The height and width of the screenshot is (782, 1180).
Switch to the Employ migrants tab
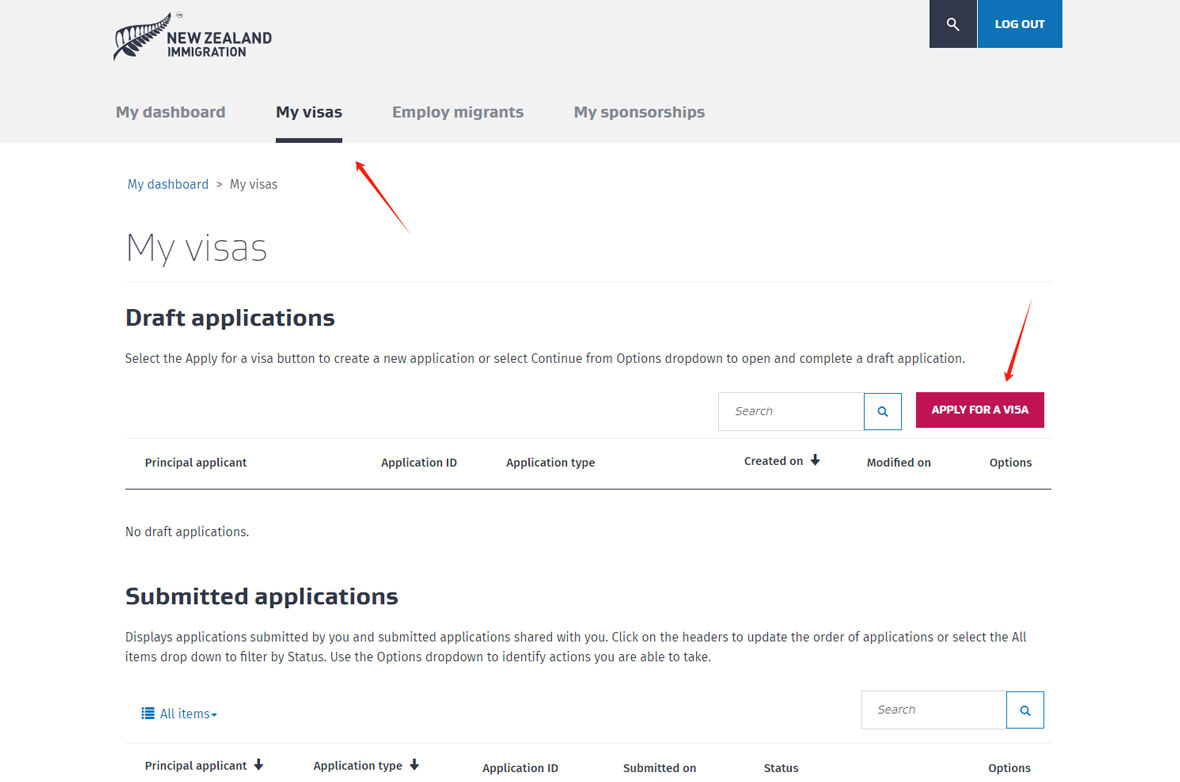457,112
